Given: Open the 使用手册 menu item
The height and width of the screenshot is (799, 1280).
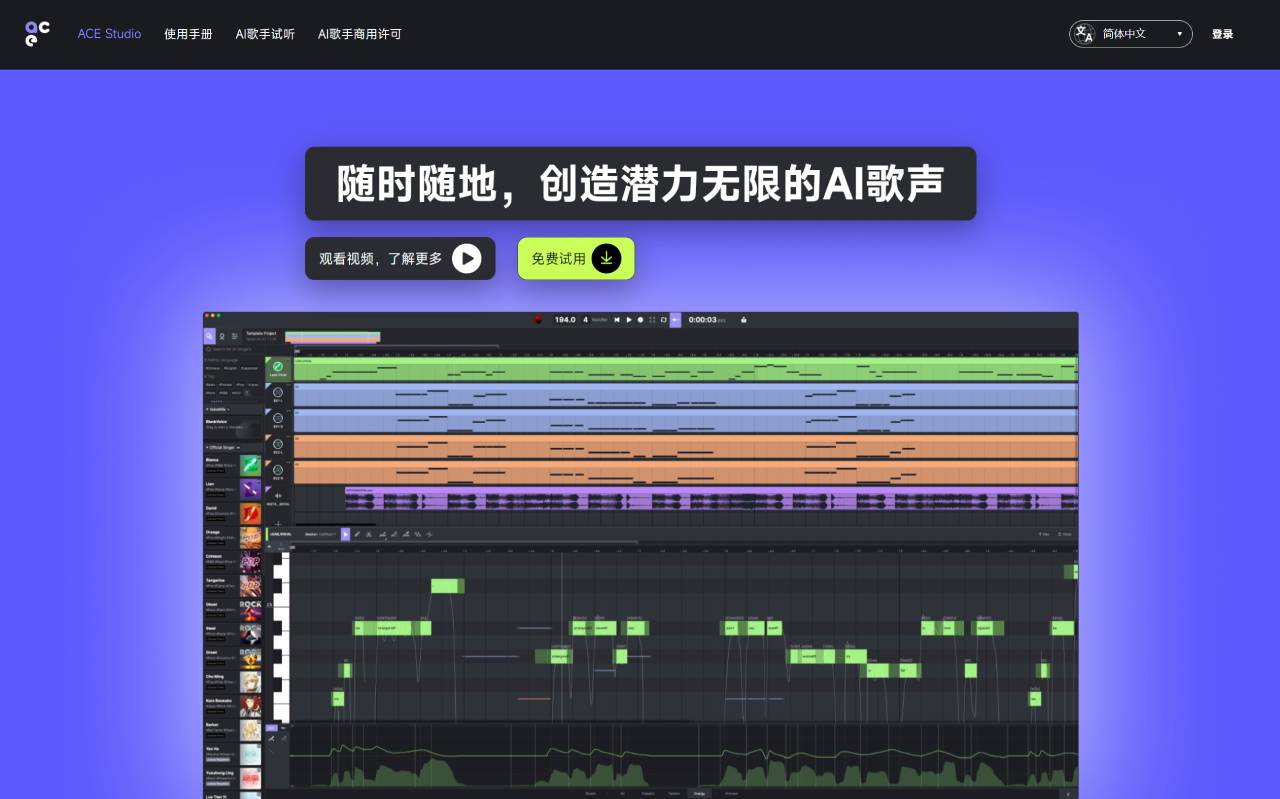Looking at the screenshot, I should (188, 33).
